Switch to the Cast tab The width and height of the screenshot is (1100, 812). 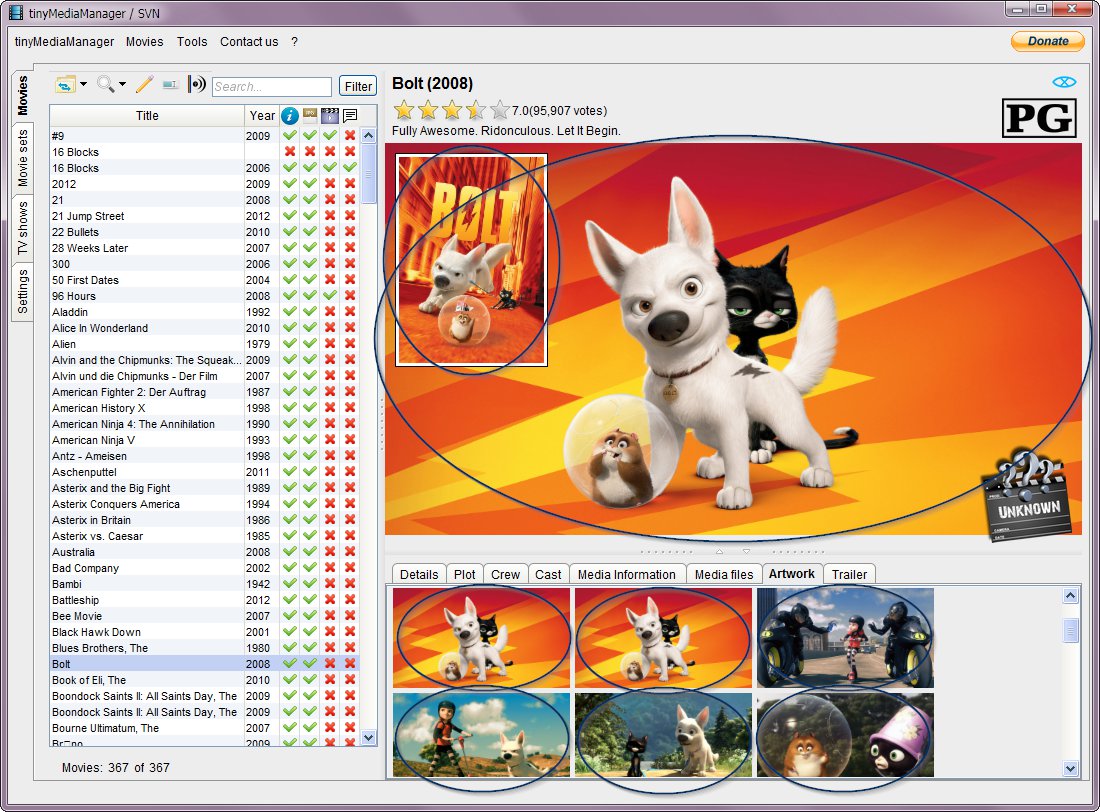548,575
